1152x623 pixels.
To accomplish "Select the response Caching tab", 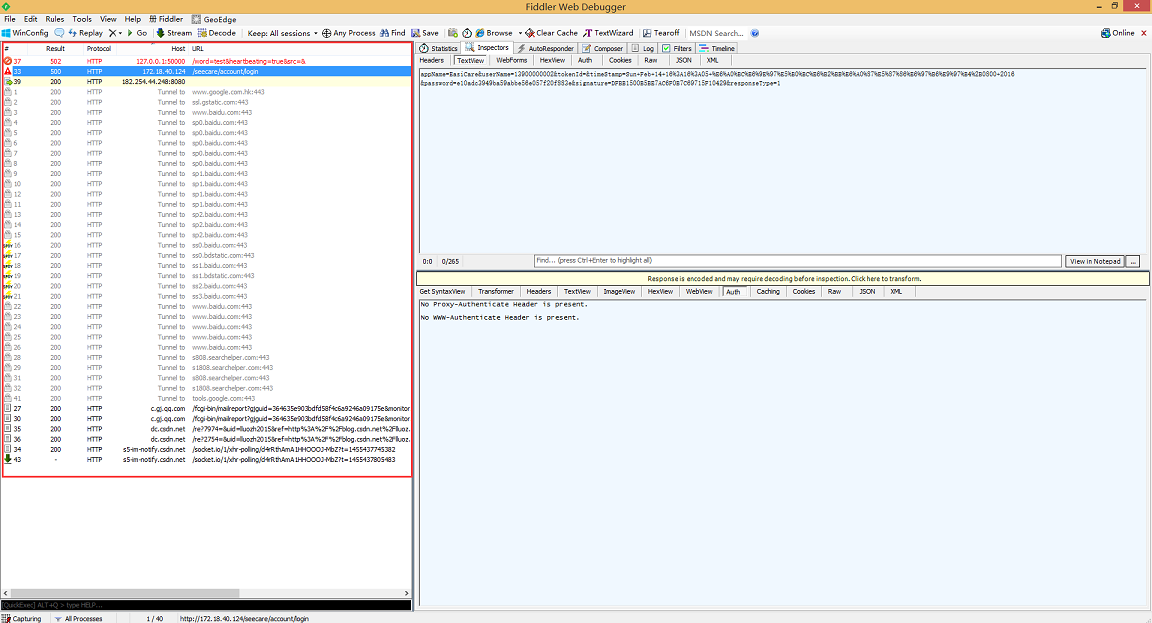I will coord(768,292).
